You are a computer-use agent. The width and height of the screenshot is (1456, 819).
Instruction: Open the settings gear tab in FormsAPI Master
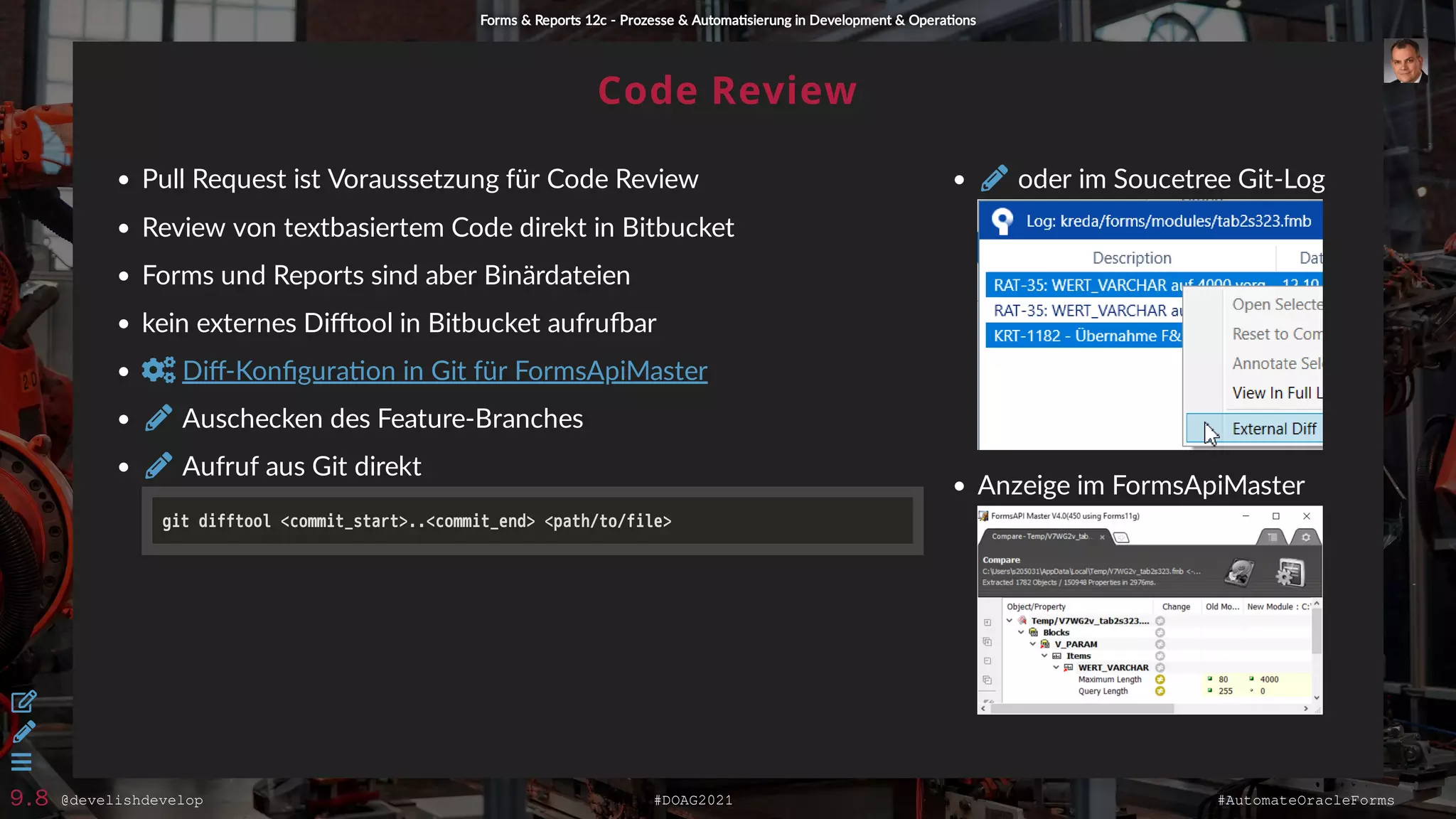tap(1306, 537)
